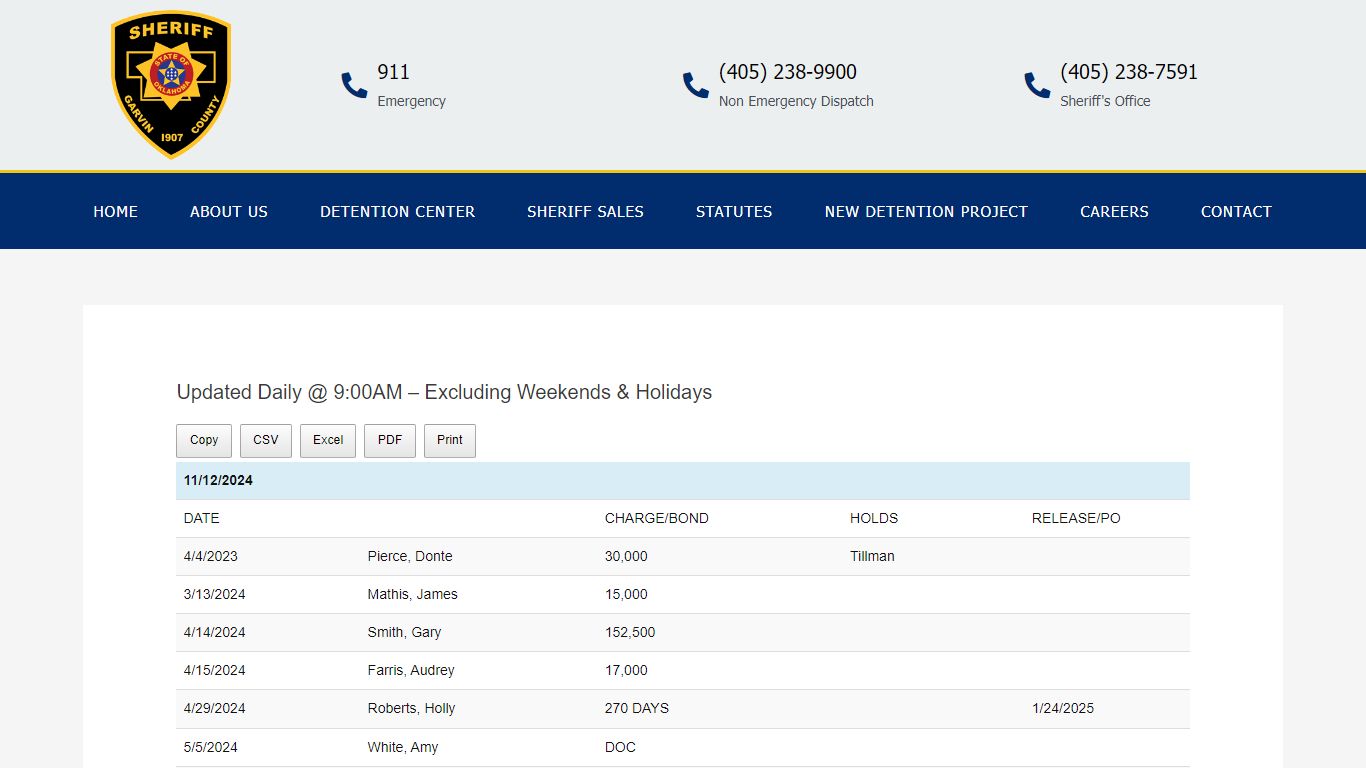1366x768 pixels.
Task: Go to ABOUT US page
Action: click(x=229, y=212)
